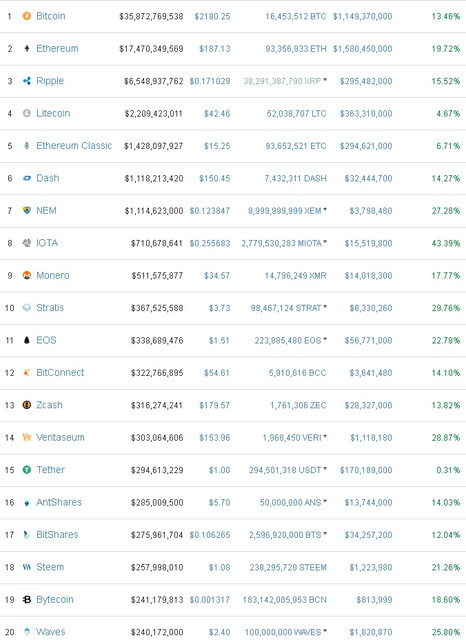
Task: Click supply 93,356,933 ETH
Action: pyautogui.click(x=296, y=49)
